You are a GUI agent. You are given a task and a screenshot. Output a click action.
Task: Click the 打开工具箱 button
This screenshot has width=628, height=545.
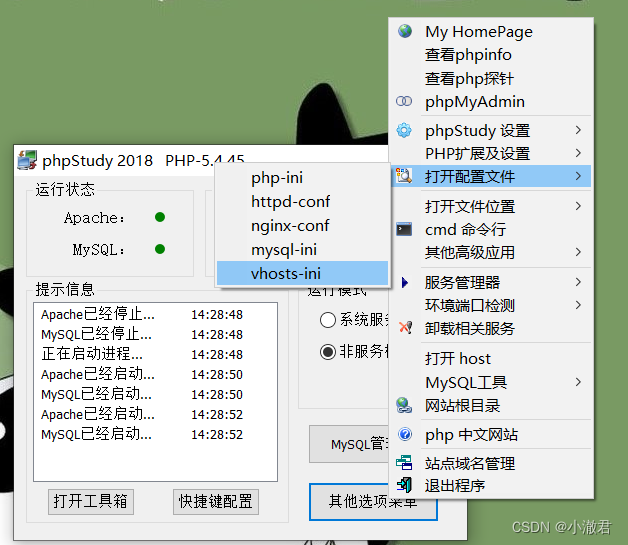[x=91, y=501]
